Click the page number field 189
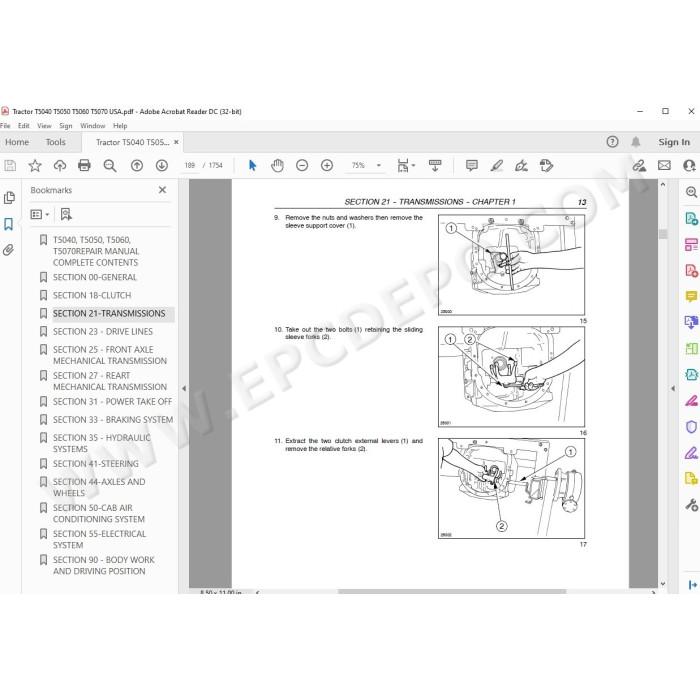The width and height of the screenshot is (700, 700). (x=190, y=166)
